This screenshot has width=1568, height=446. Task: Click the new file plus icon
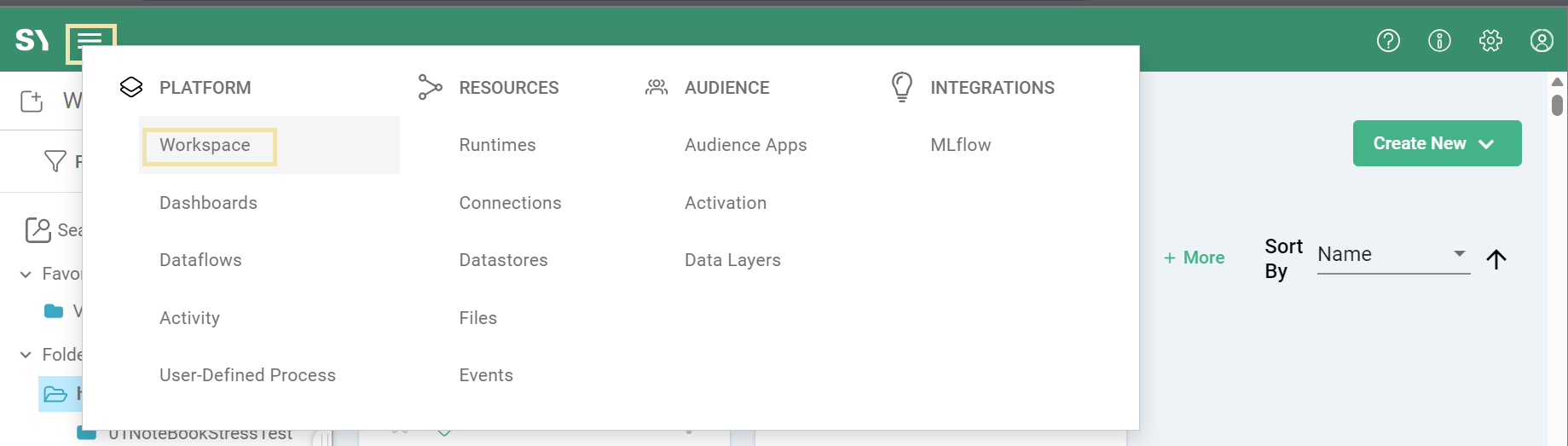(32, 101)
